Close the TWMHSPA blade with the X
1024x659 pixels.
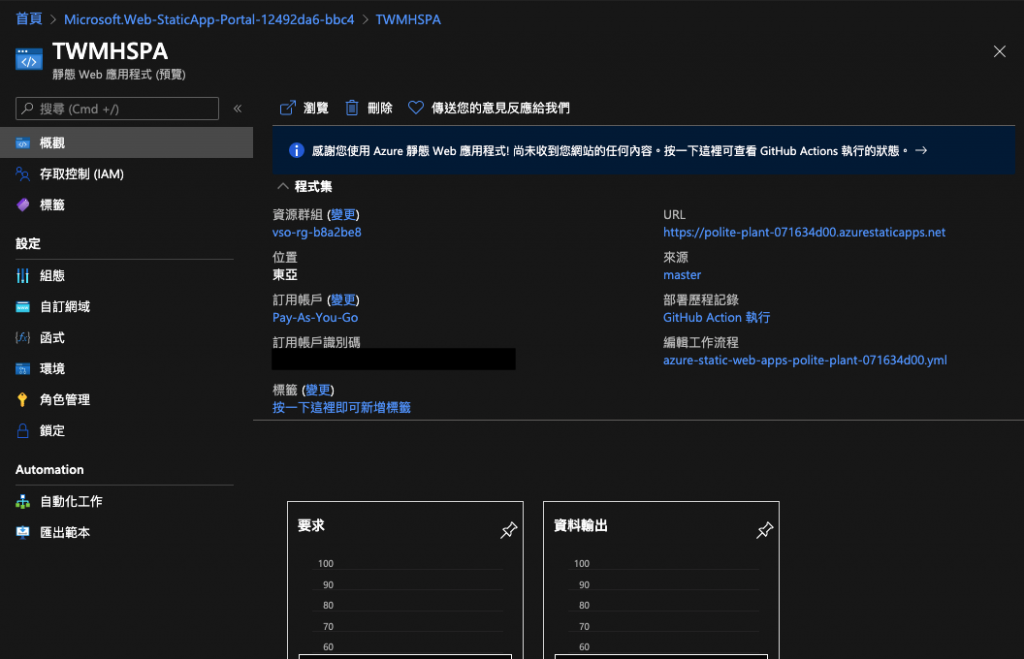point(999,52)
